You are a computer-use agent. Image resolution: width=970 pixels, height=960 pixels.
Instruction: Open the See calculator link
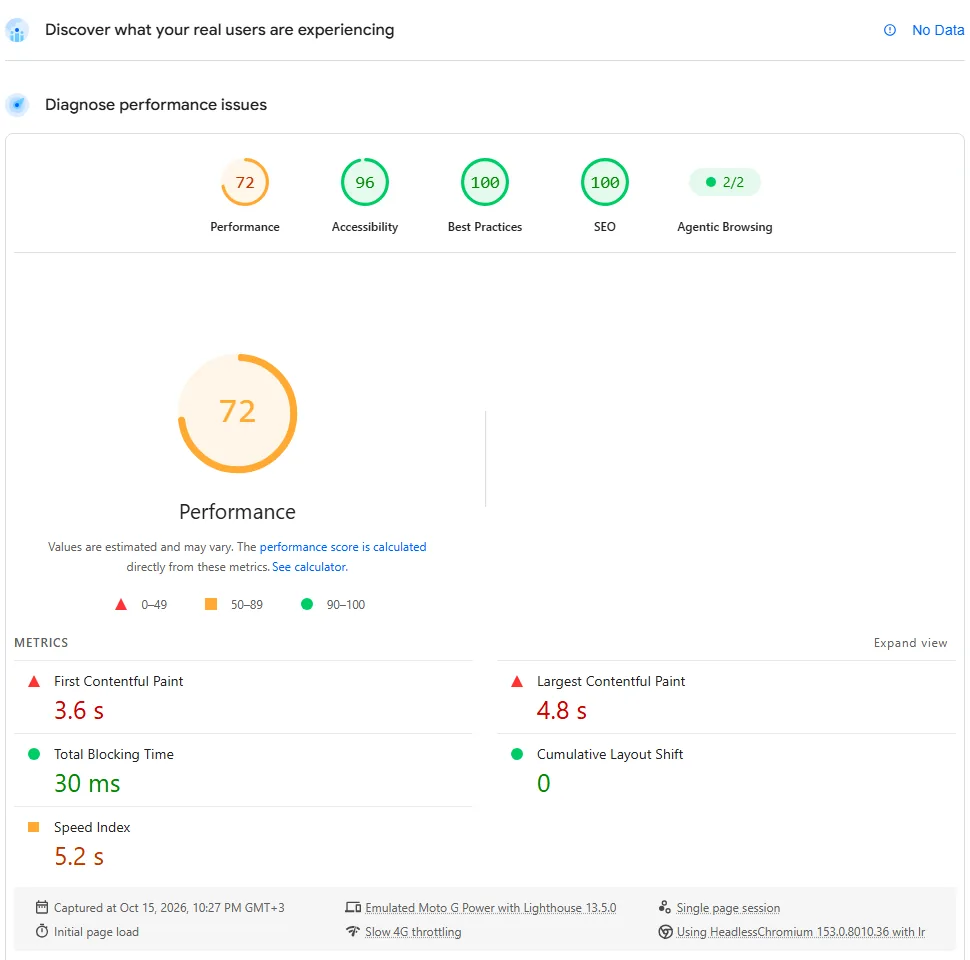pyautogui.click(x=309, y=567)
